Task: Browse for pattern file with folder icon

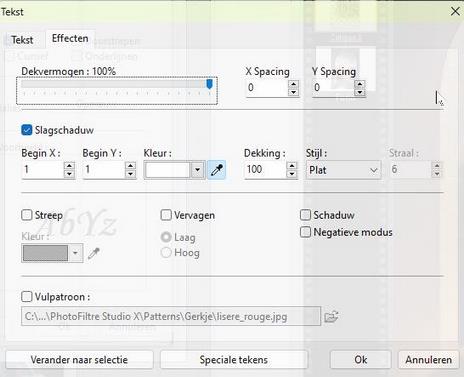Action: click(x=331, y=316)
